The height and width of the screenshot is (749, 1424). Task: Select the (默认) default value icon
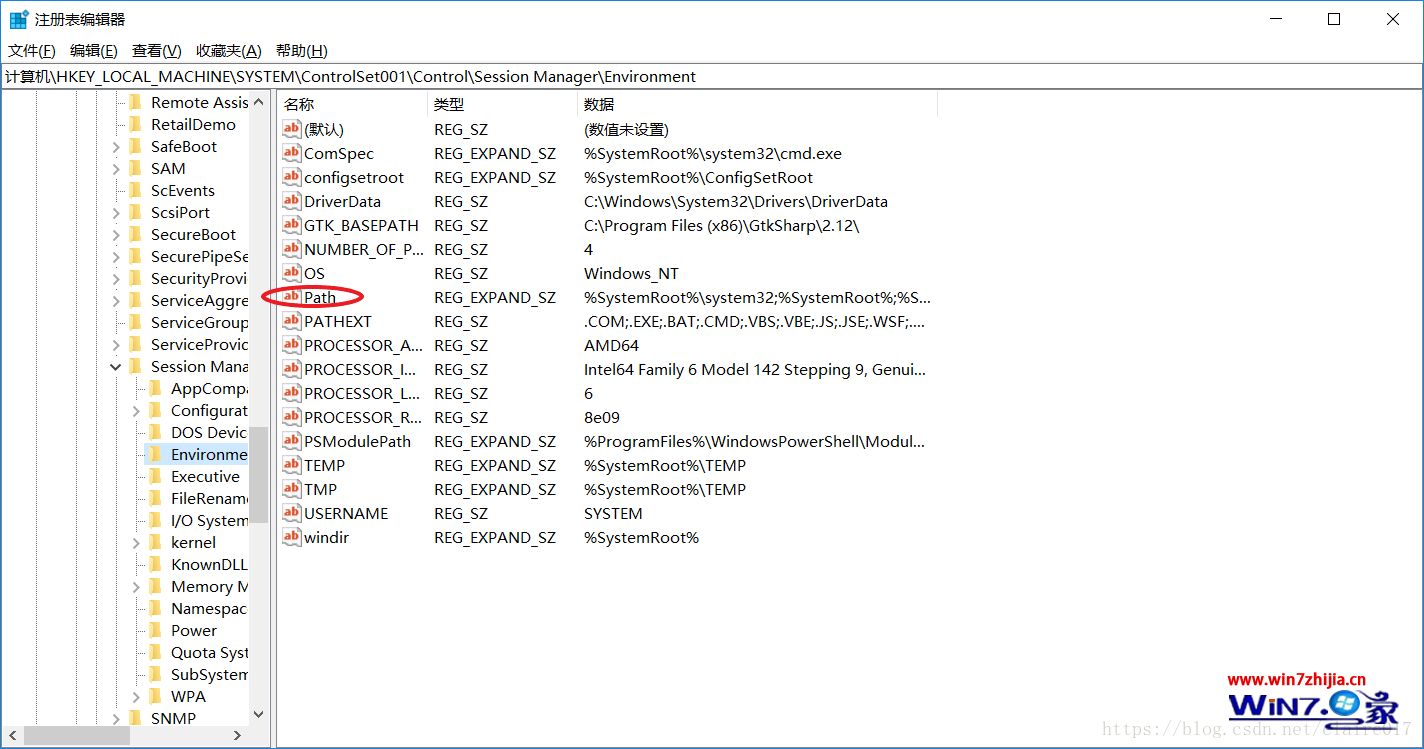[x=291, y=129]
